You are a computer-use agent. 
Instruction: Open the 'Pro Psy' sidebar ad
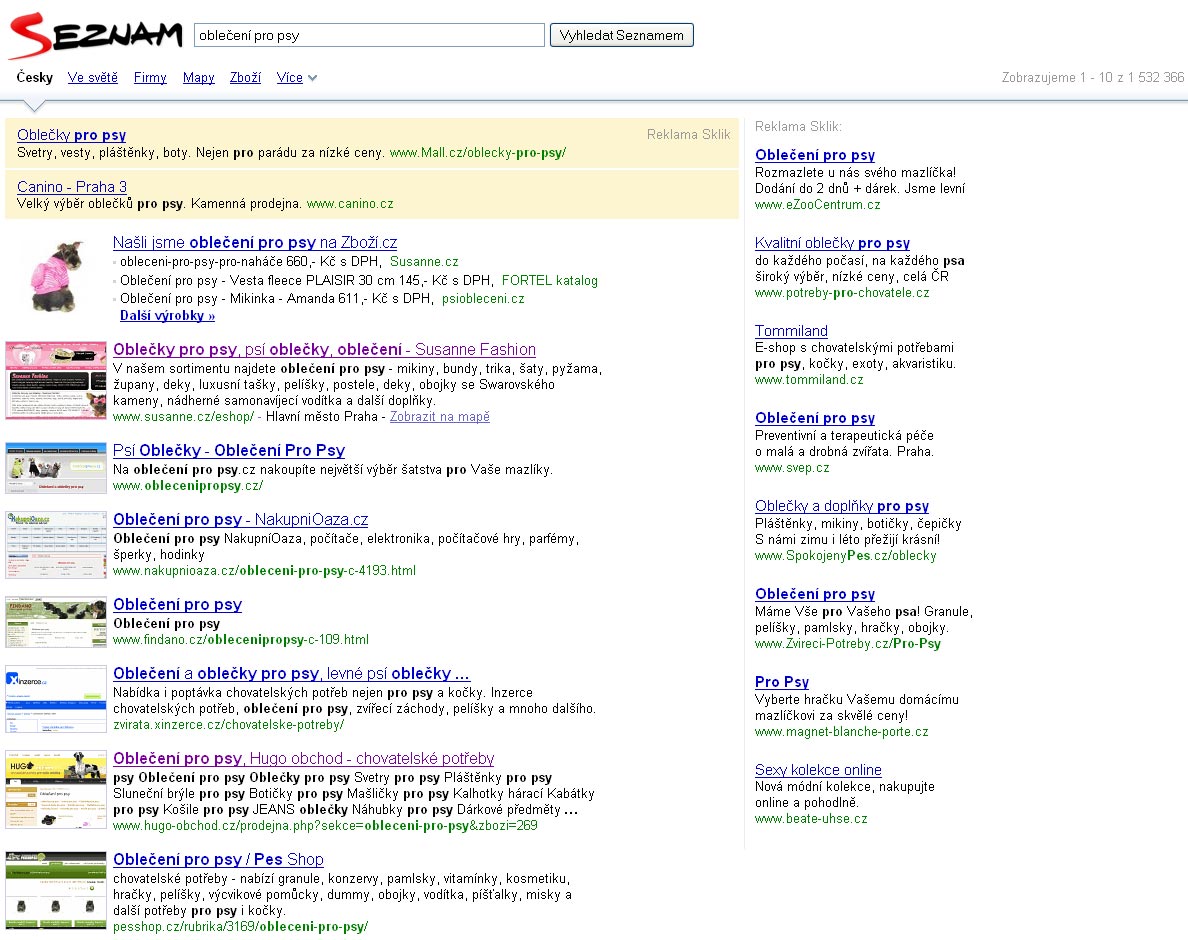click(782, 682)
